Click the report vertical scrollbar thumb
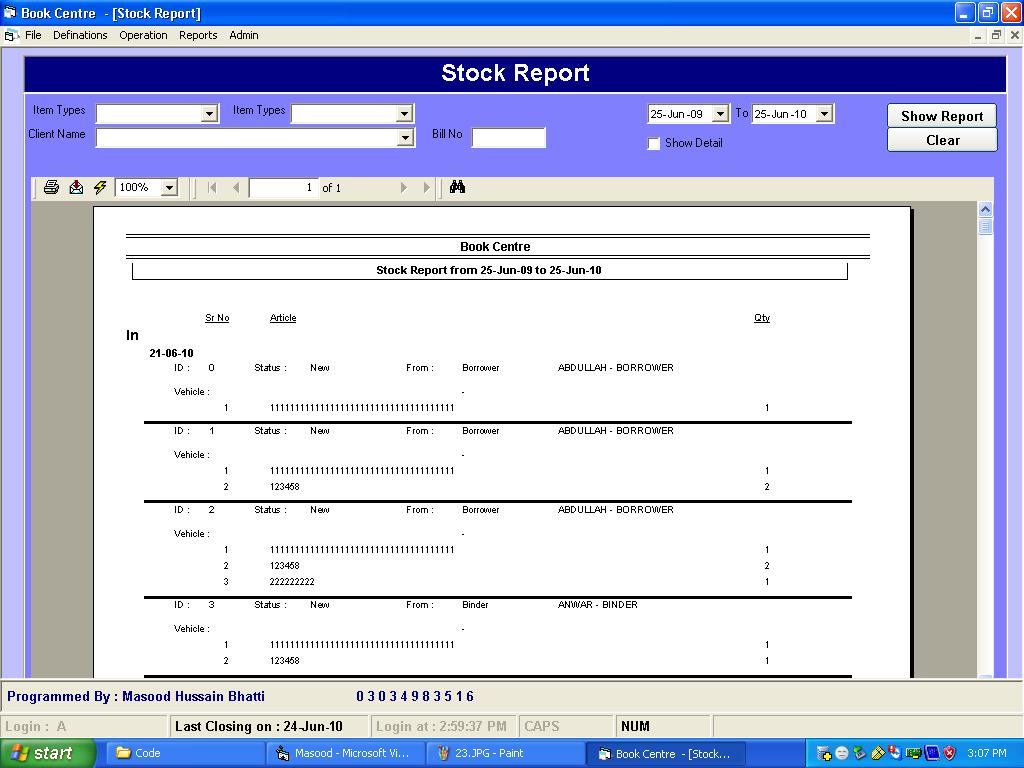Screen dimensions: 1024x768 (985, 227)
